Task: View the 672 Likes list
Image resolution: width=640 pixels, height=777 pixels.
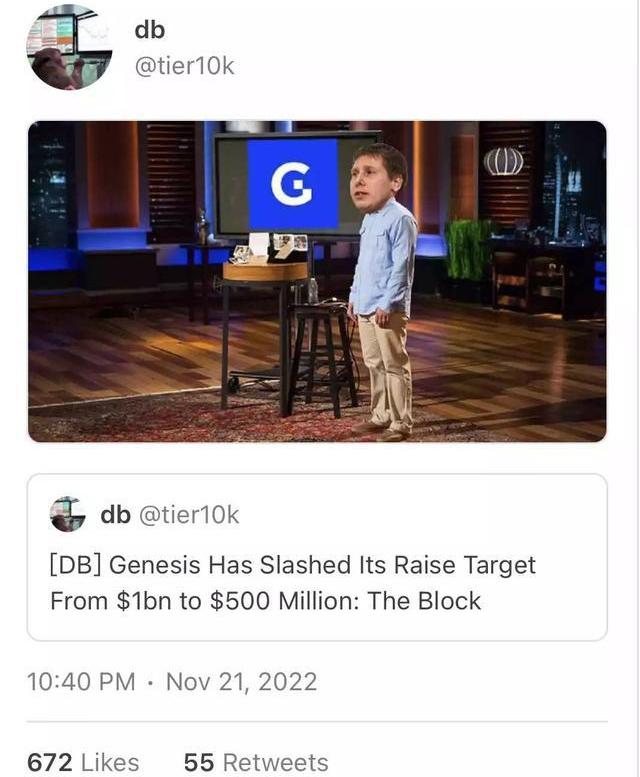Action: pos(83,762)
